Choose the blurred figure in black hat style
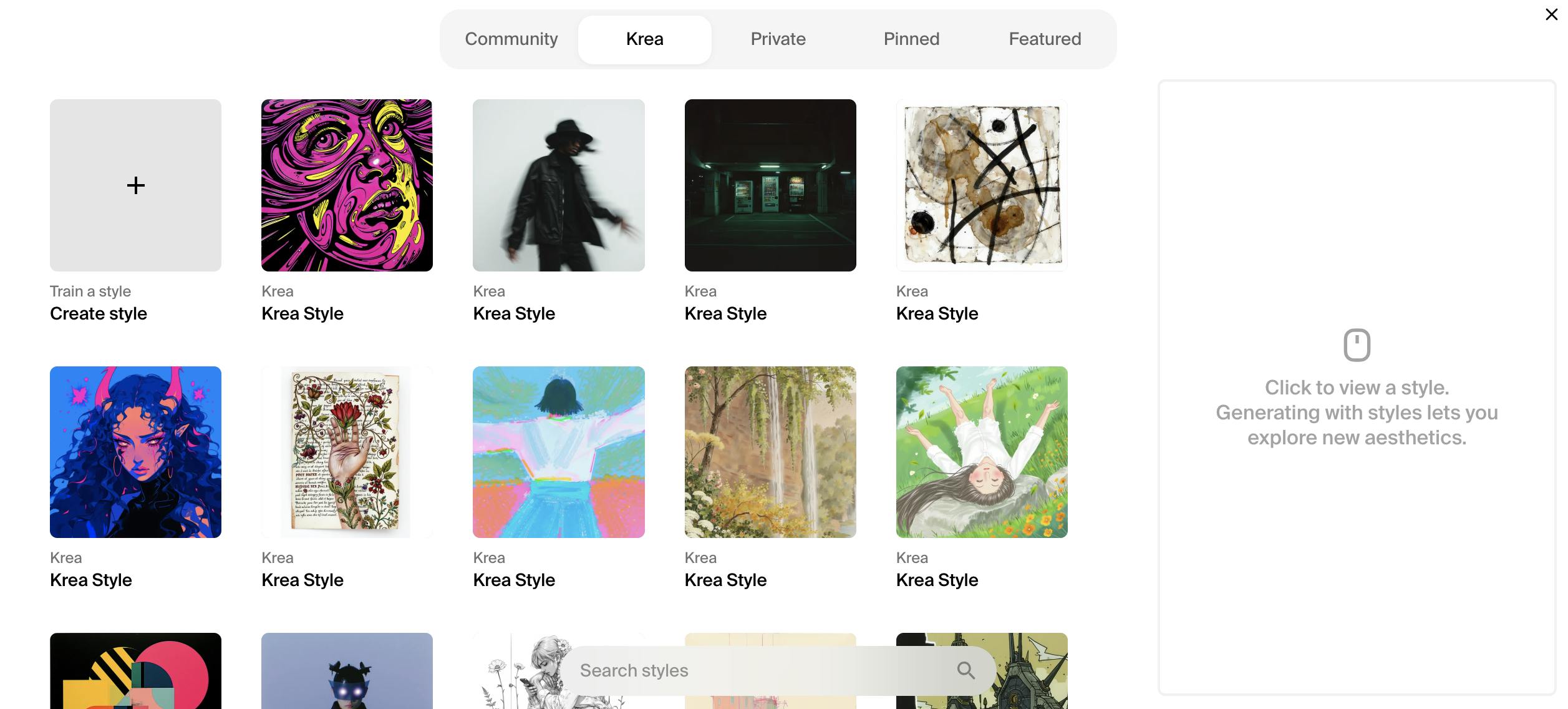Image resolution: width=1568 pixels, height=709 pixels. (x=558, y=185)
